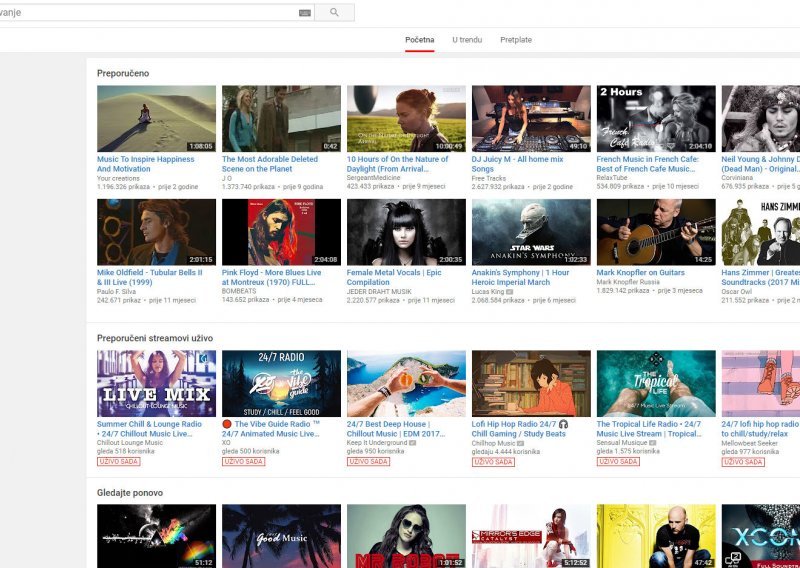Open Music To Inspire Happiness And Motivation title

click(145, 164)
